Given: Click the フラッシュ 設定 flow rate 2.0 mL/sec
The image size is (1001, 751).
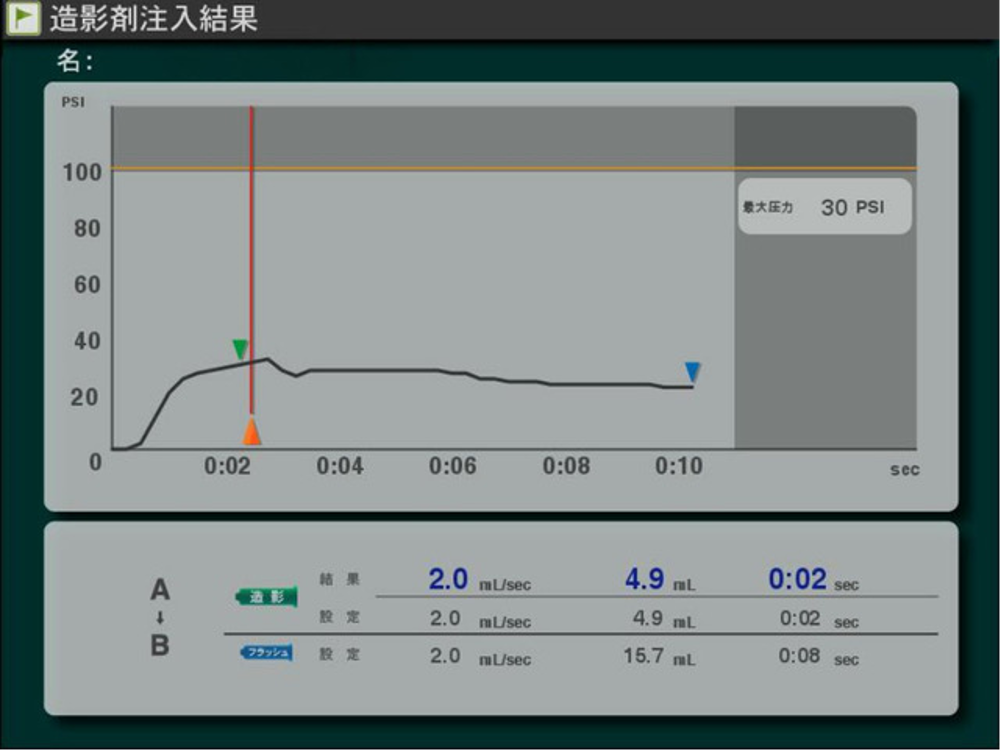Looking at the screenshot, I should (480, 656).
